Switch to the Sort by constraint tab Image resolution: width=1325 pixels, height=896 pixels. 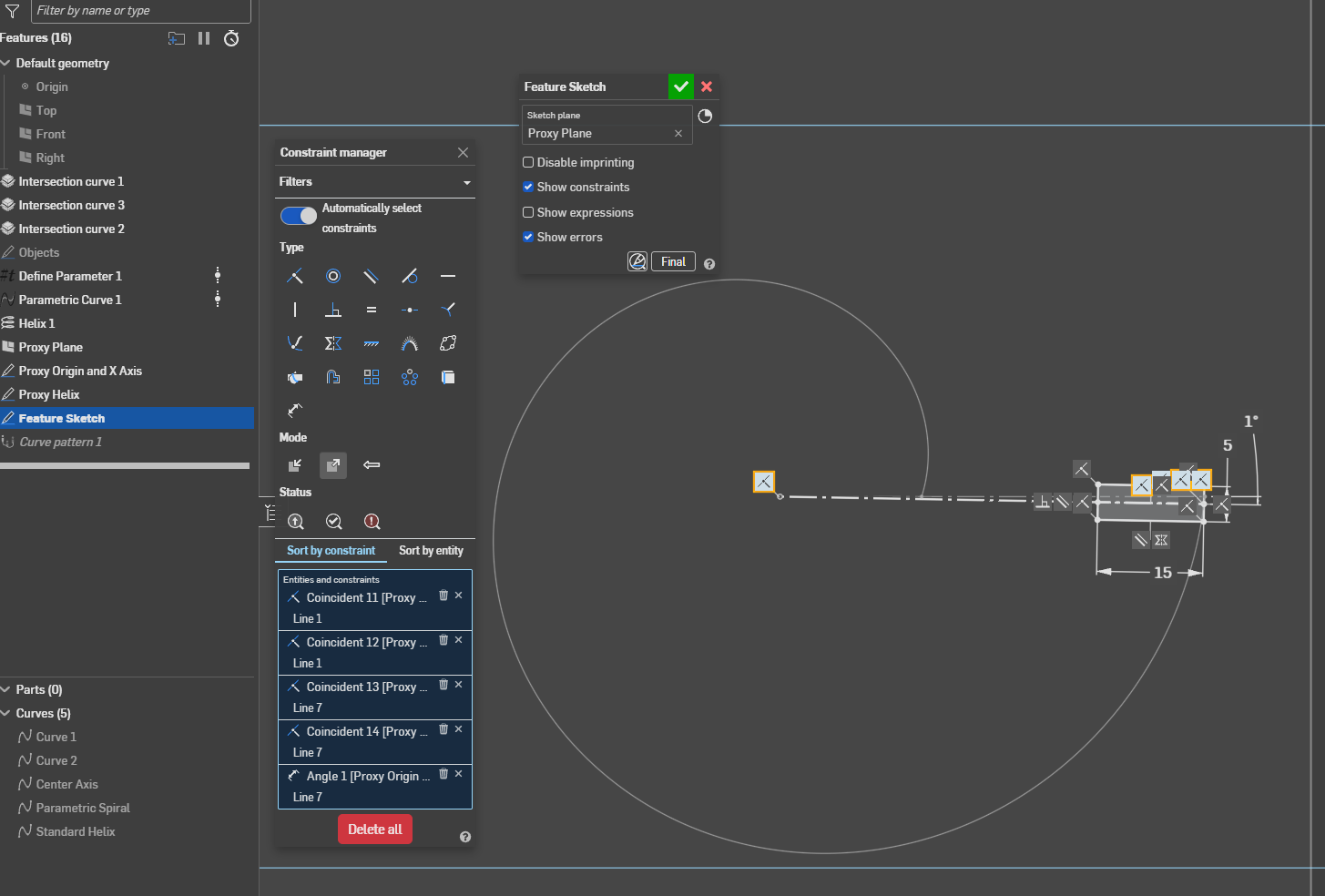tap(331, 551)
